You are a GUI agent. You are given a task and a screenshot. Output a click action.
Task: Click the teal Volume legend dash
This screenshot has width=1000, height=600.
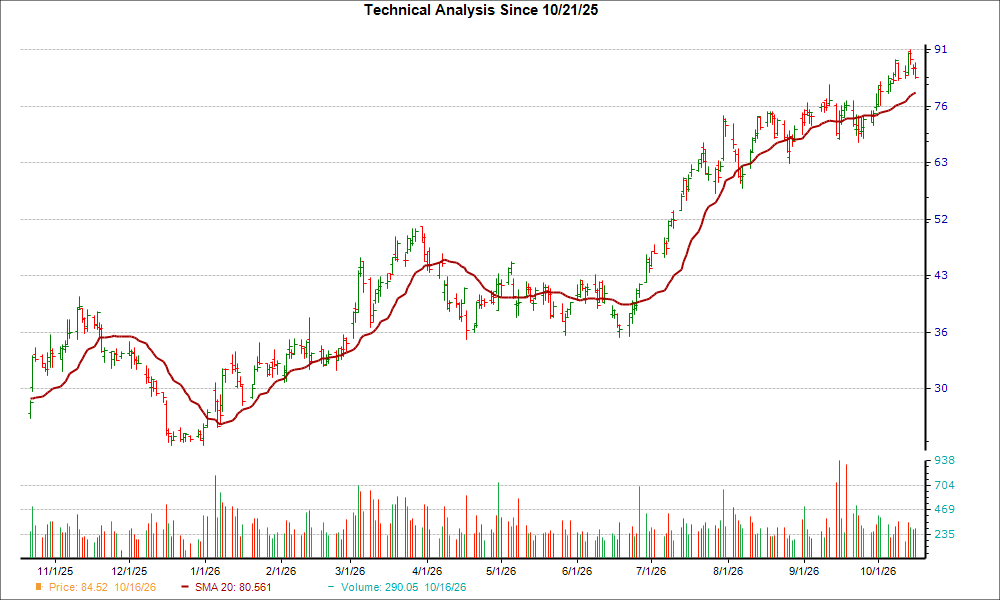[331, 587]
